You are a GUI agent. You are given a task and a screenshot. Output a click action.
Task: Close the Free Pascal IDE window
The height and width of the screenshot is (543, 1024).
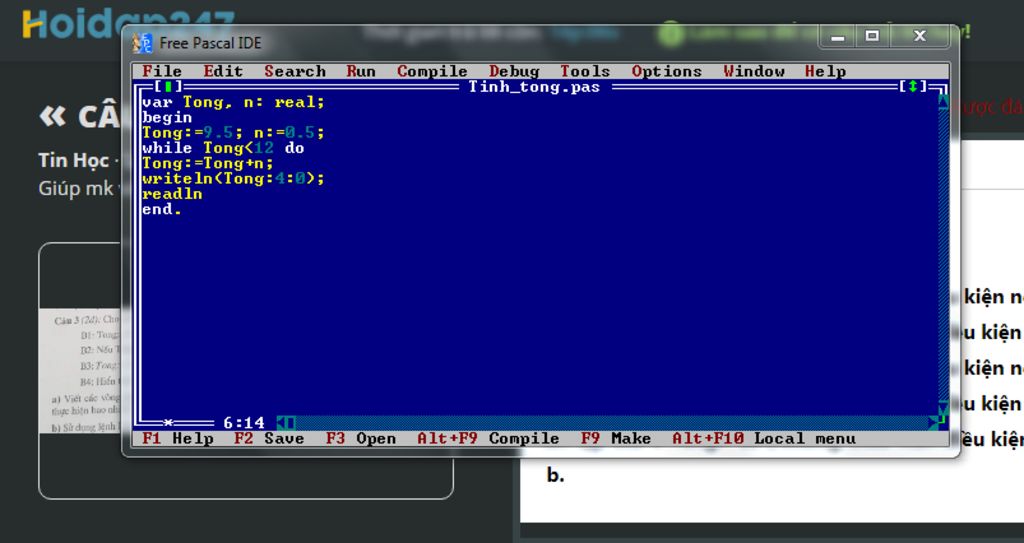(920, 37)
